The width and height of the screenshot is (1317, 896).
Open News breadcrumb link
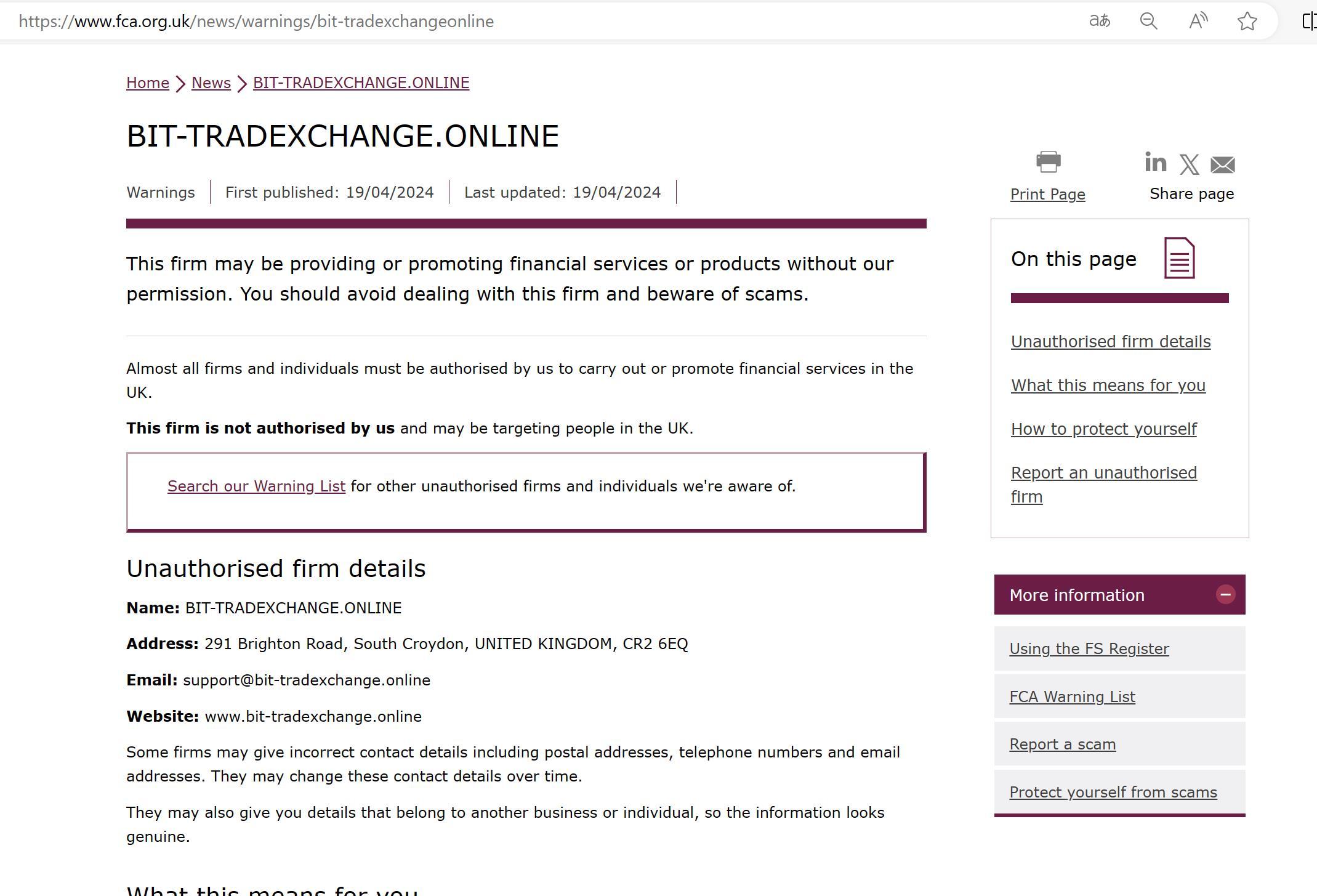pos(211,83)
